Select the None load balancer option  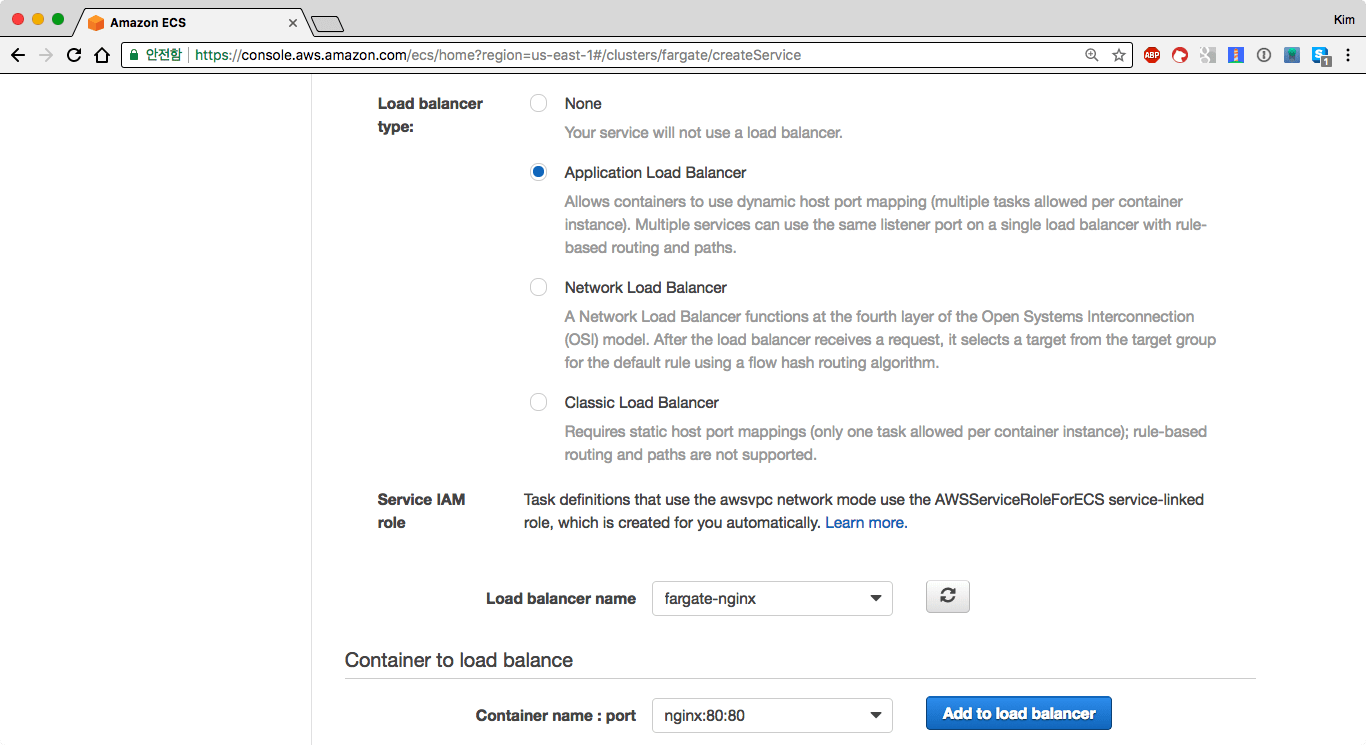539,103
